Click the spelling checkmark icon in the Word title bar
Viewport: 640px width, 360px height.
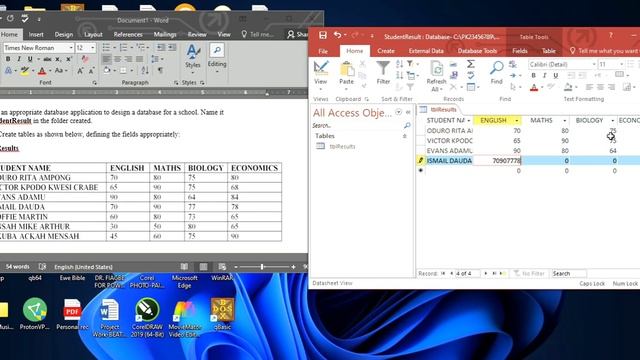25,18
